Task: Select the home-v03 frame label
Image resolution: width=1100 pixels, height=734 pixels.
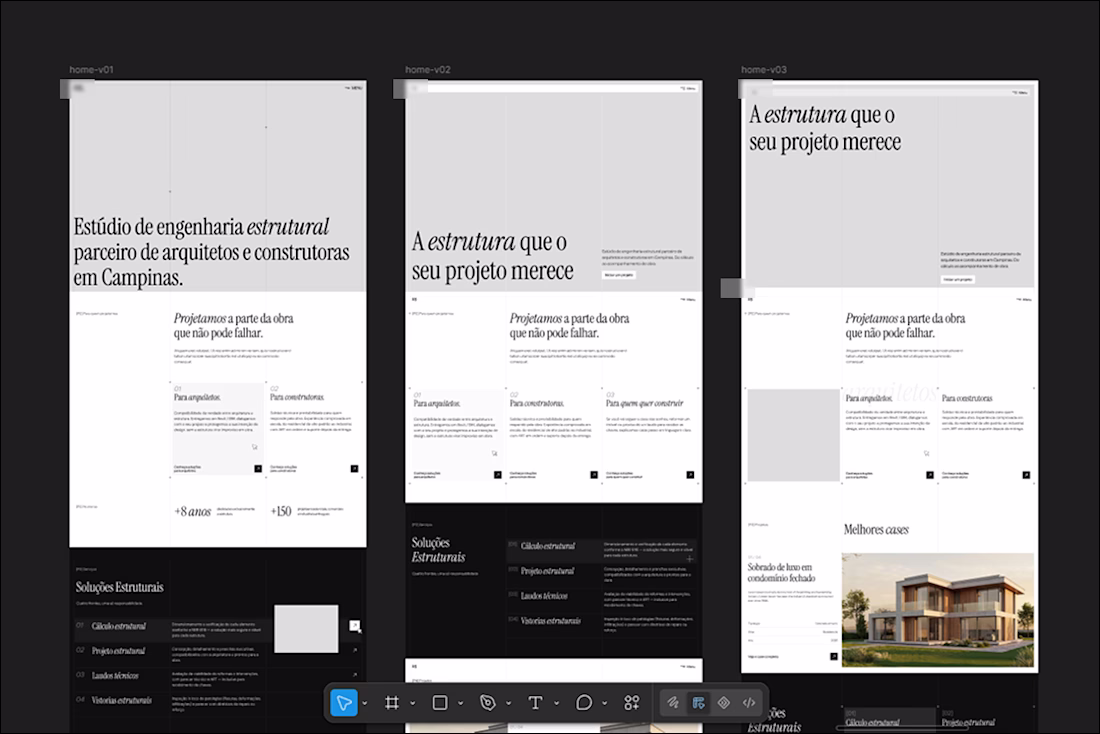Action: pos(764,69)
